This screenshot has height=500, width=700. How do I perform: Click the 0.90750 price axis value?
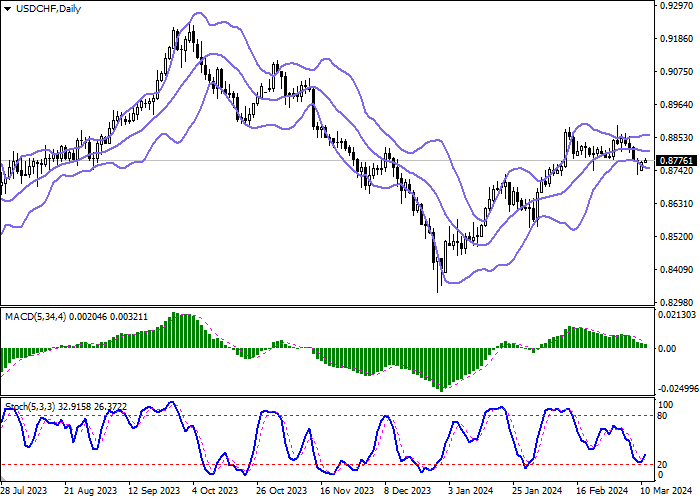pyautogui.click(x=676, y=72)
